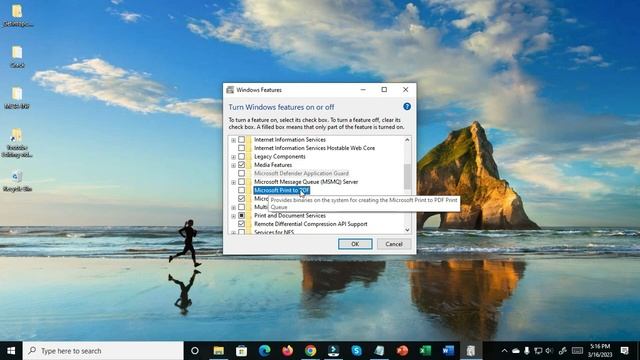Launch Firefox from the taskbar
The width and height of the screenshot is (640, 360).
point(287,351)
